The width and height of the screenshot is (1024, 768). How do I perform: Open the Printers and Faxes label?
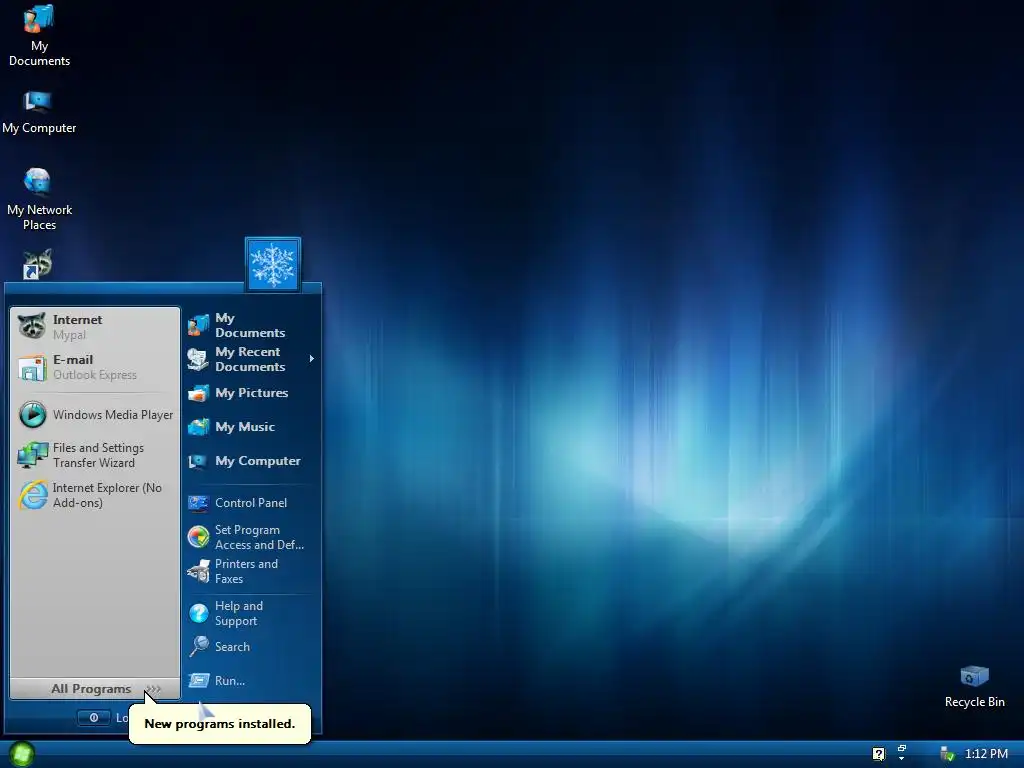coord(246,571)
